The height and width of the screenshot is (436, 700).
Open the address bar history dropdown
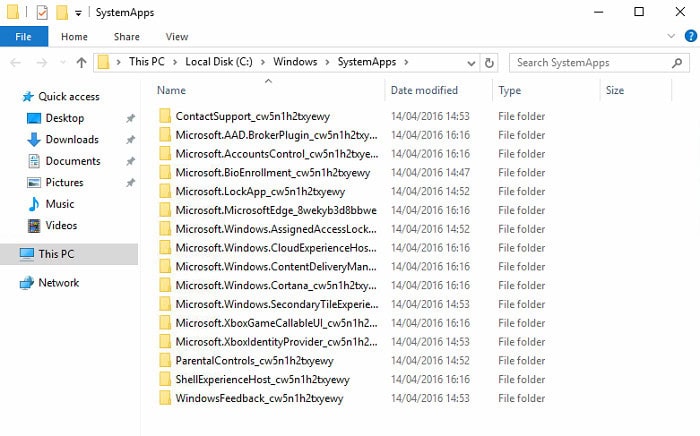(471, 63)
